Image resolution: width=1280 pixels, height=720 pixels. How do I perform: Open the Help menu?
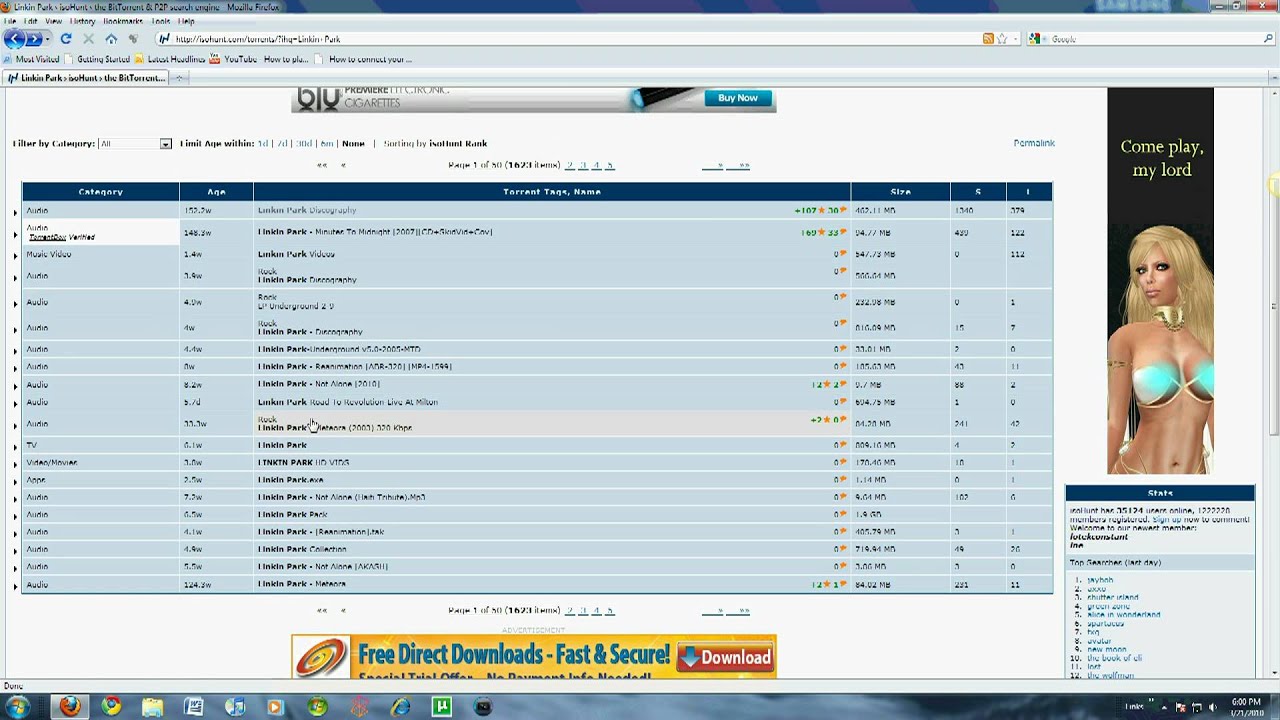pos(186,21)
